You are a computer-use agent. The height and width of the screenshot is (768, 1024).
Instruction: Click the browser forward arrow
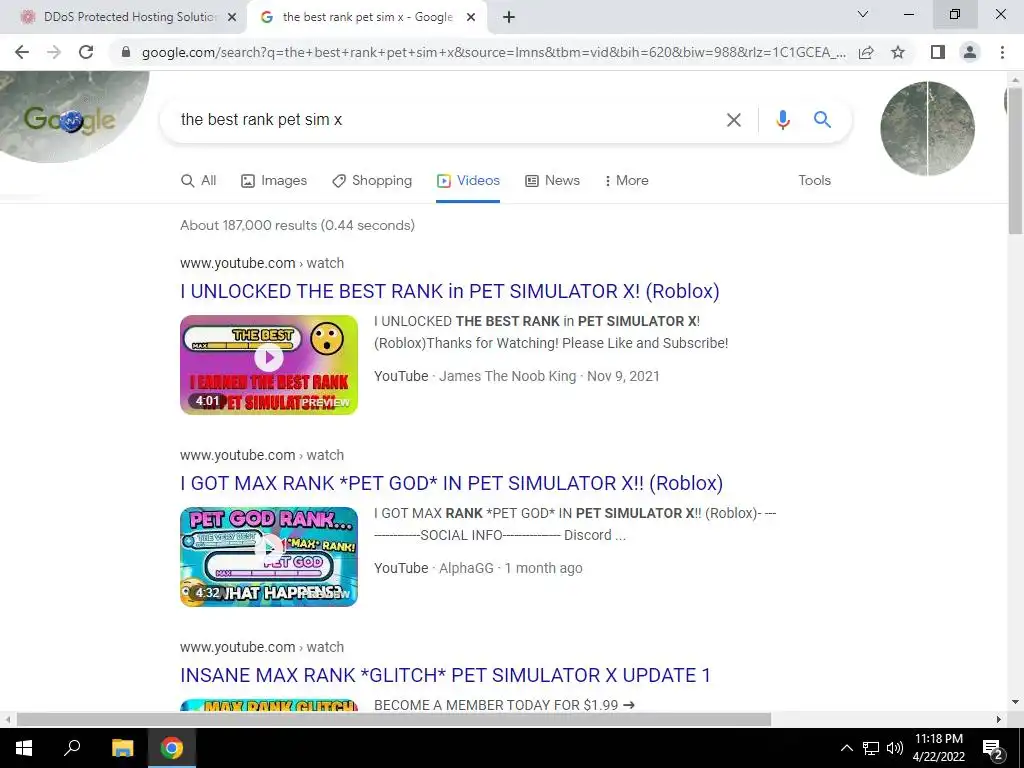54,52
